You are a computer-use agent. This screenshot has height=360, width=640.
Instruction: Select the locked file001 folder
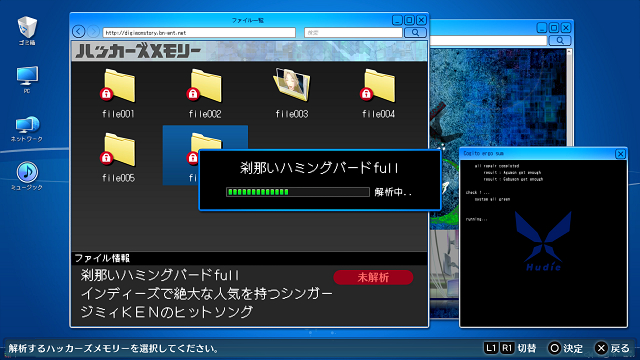click(118, 94)
